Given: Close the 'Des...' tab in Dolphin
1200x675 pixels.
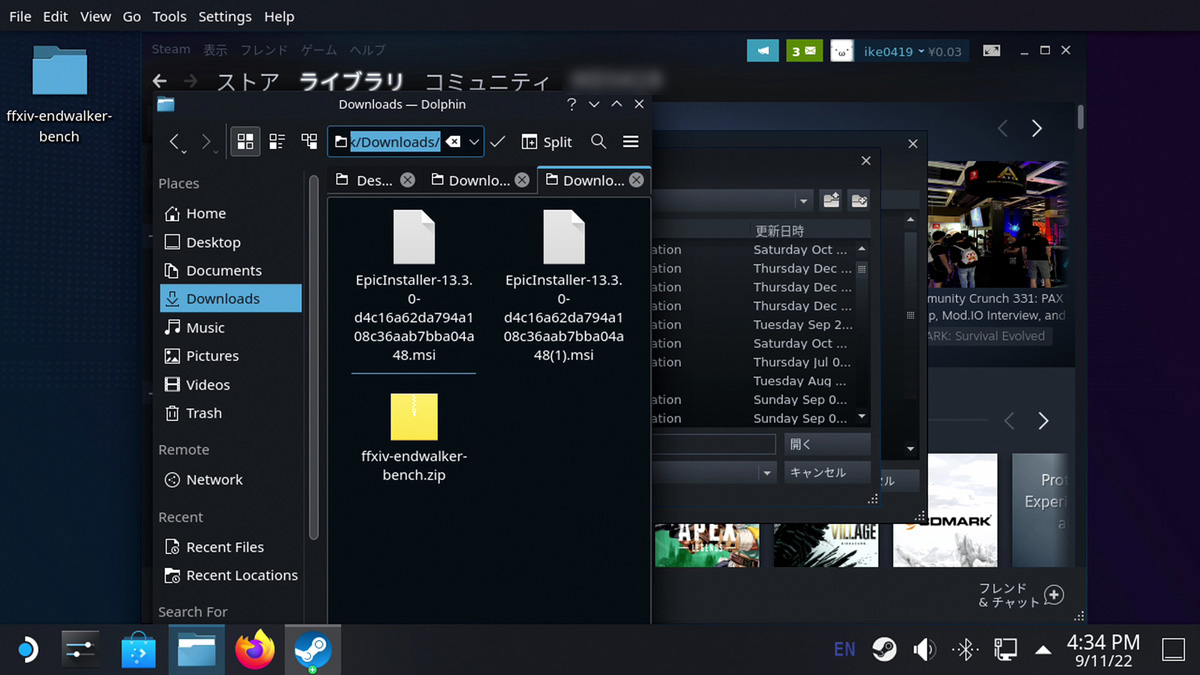Looking at the screenshot, I should (407, 180).
